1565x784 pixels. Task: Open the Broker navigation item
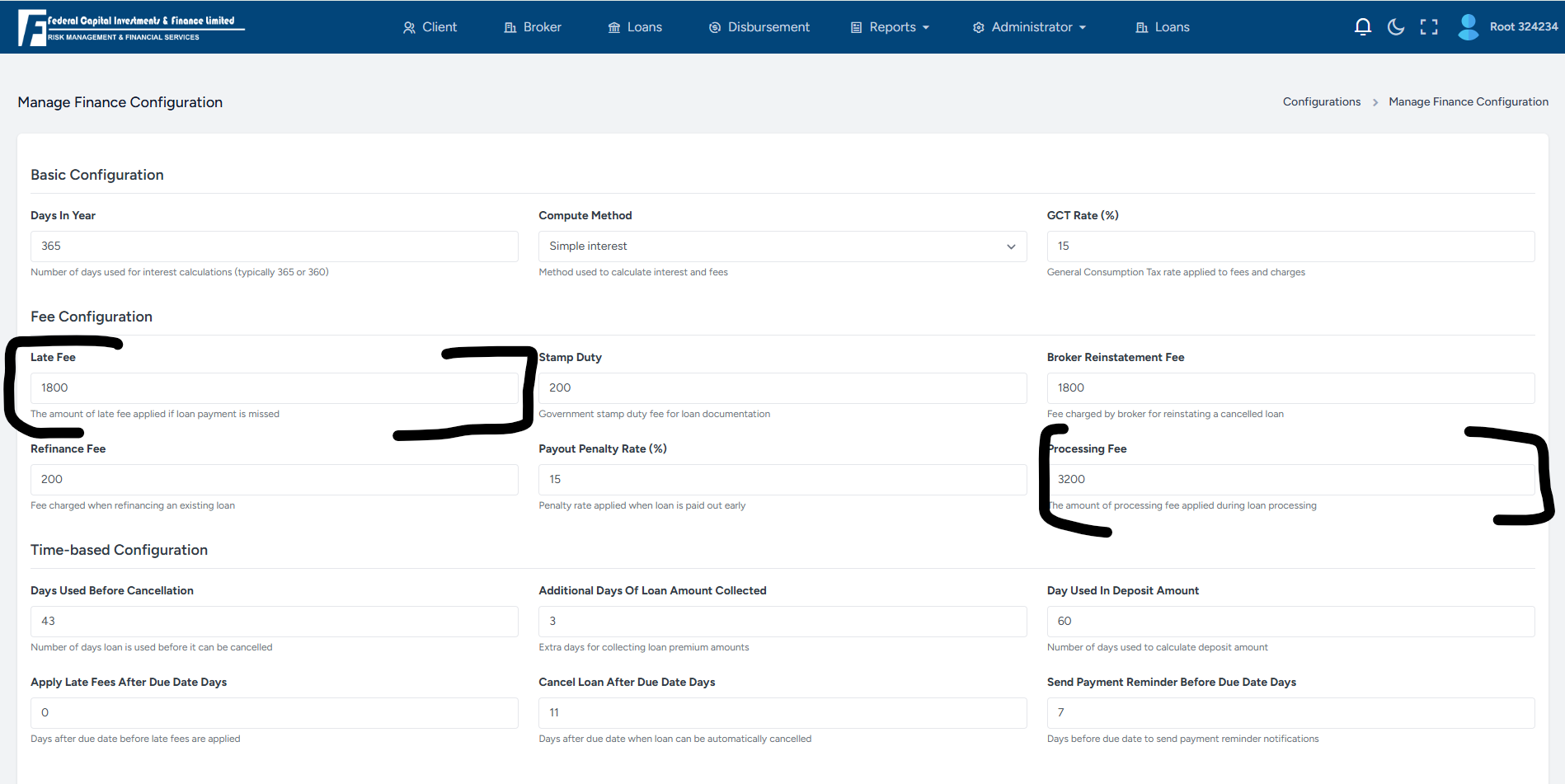(x=533, y=27)
